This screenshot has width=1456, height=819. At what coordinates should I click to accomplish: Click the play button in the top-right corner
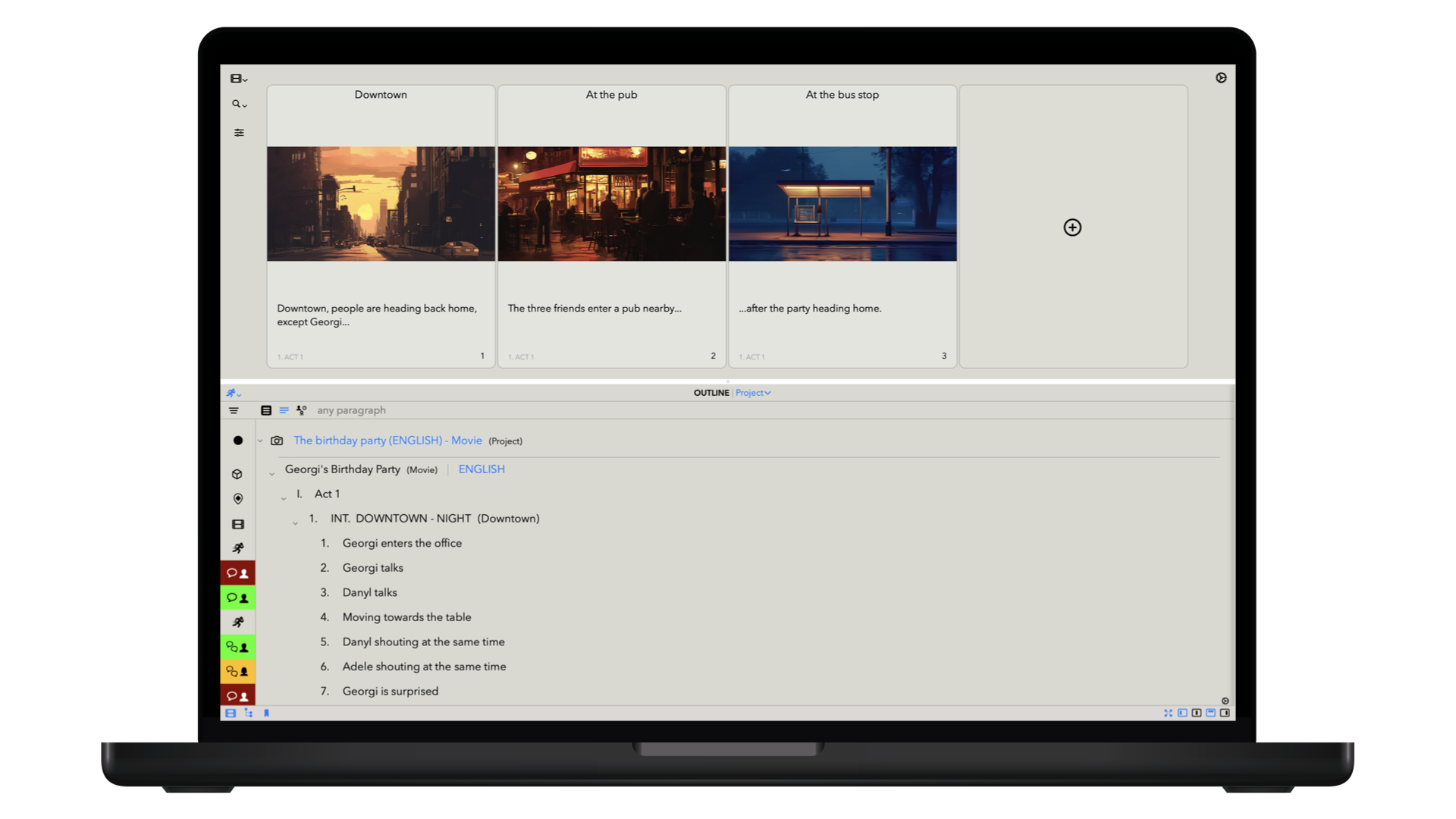point(1221,77)
